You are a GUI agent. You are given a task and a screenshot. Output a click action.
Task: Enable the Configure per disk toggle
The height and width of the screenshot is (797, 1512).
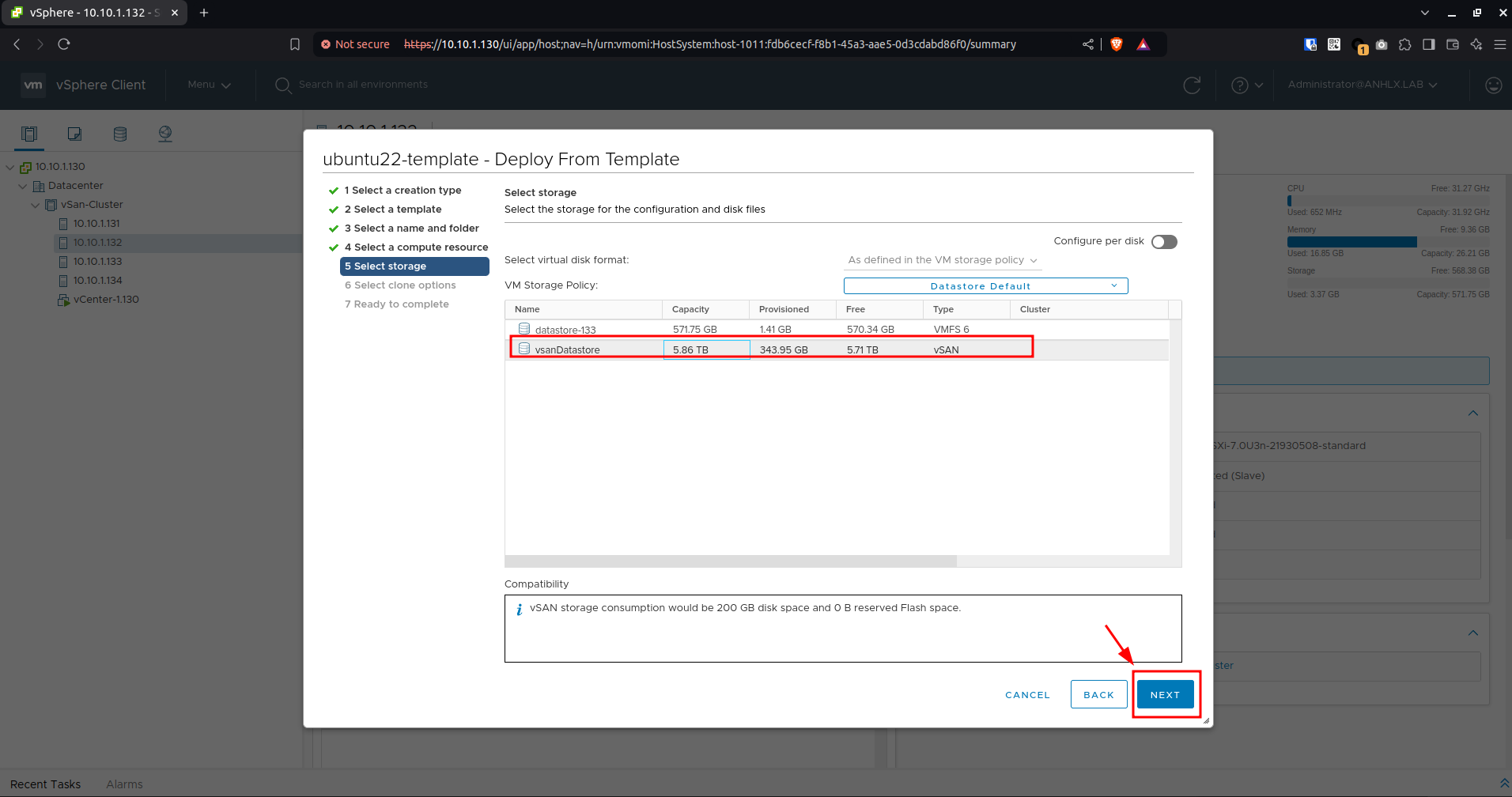(1164, 241)
